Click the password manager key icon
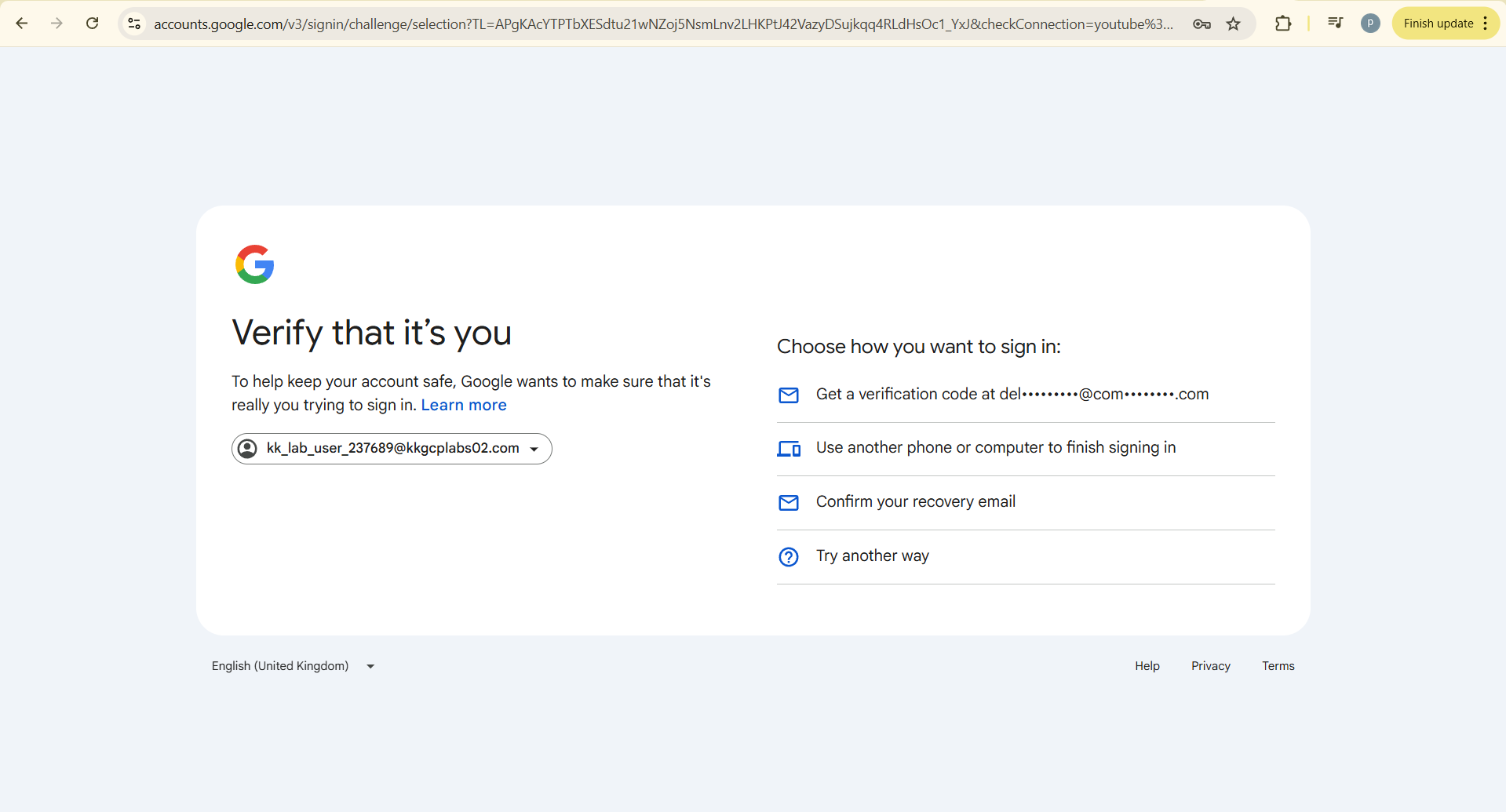This screenshot has width=1506, height=812. coord(1202,24)
